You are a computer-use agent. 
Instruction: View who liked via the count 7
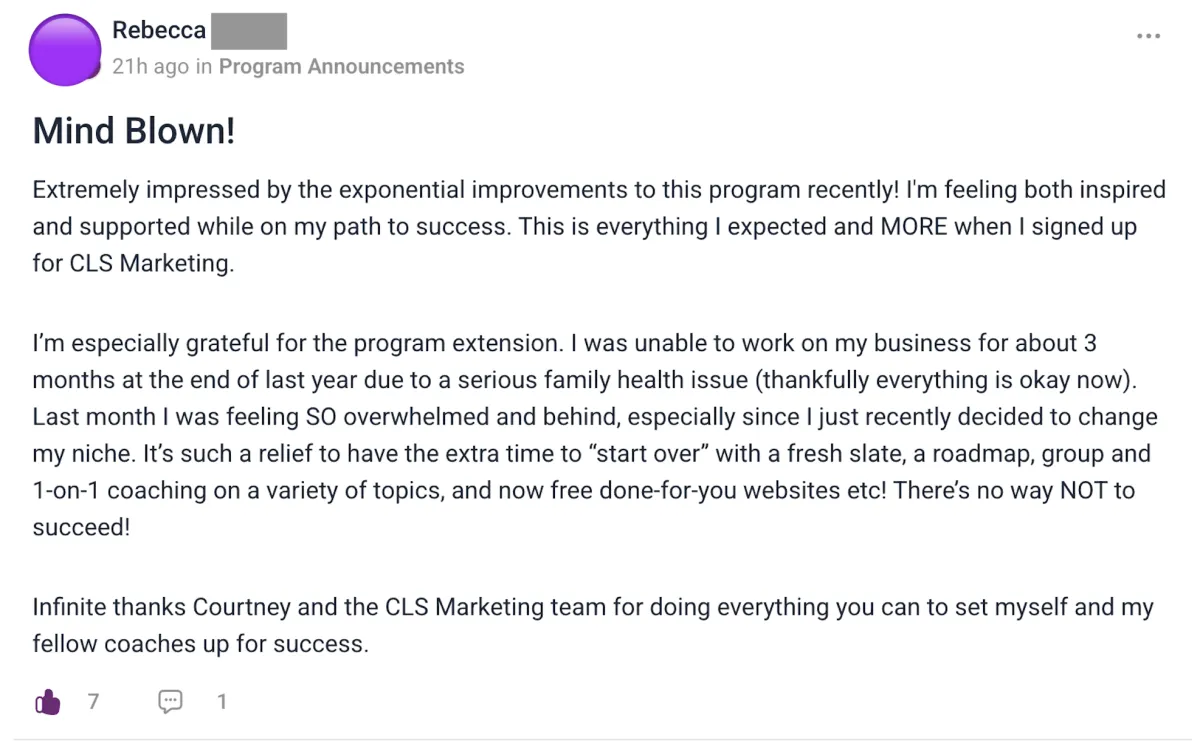point(93,702)
